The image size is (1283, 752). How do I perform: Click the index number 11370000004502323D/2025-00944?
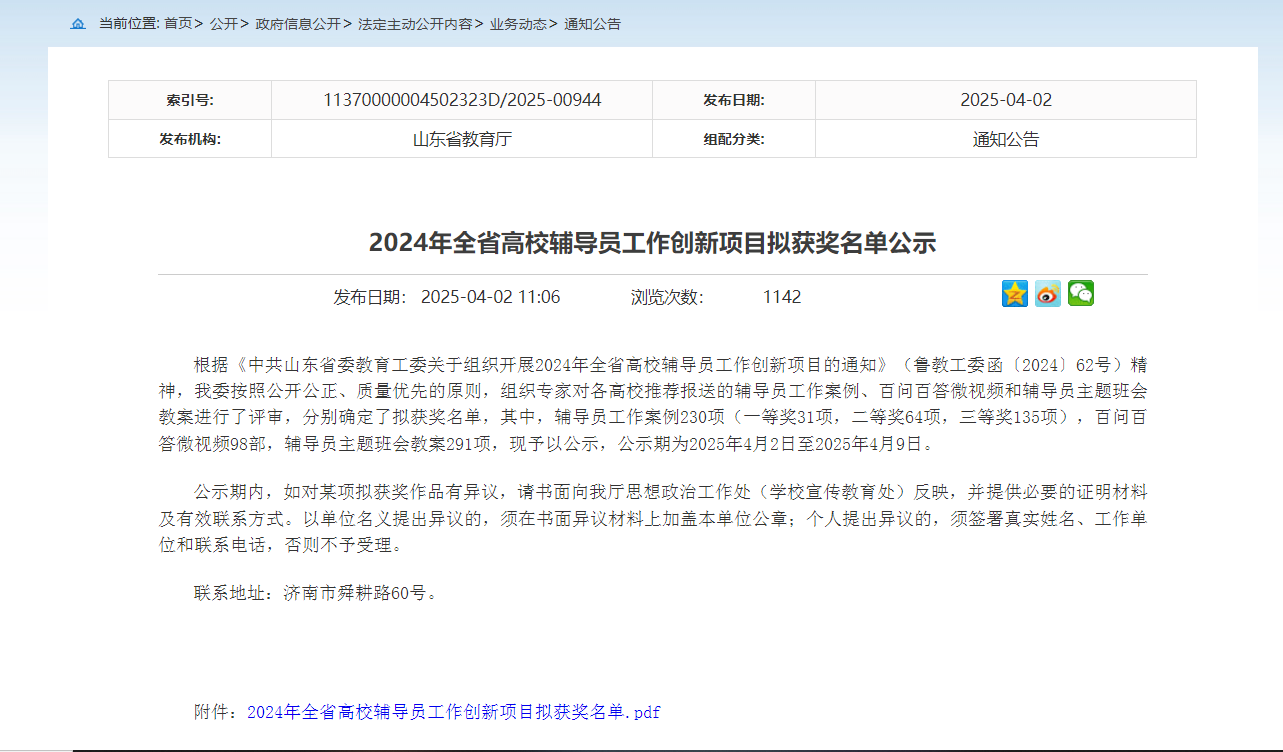(462, 100)
